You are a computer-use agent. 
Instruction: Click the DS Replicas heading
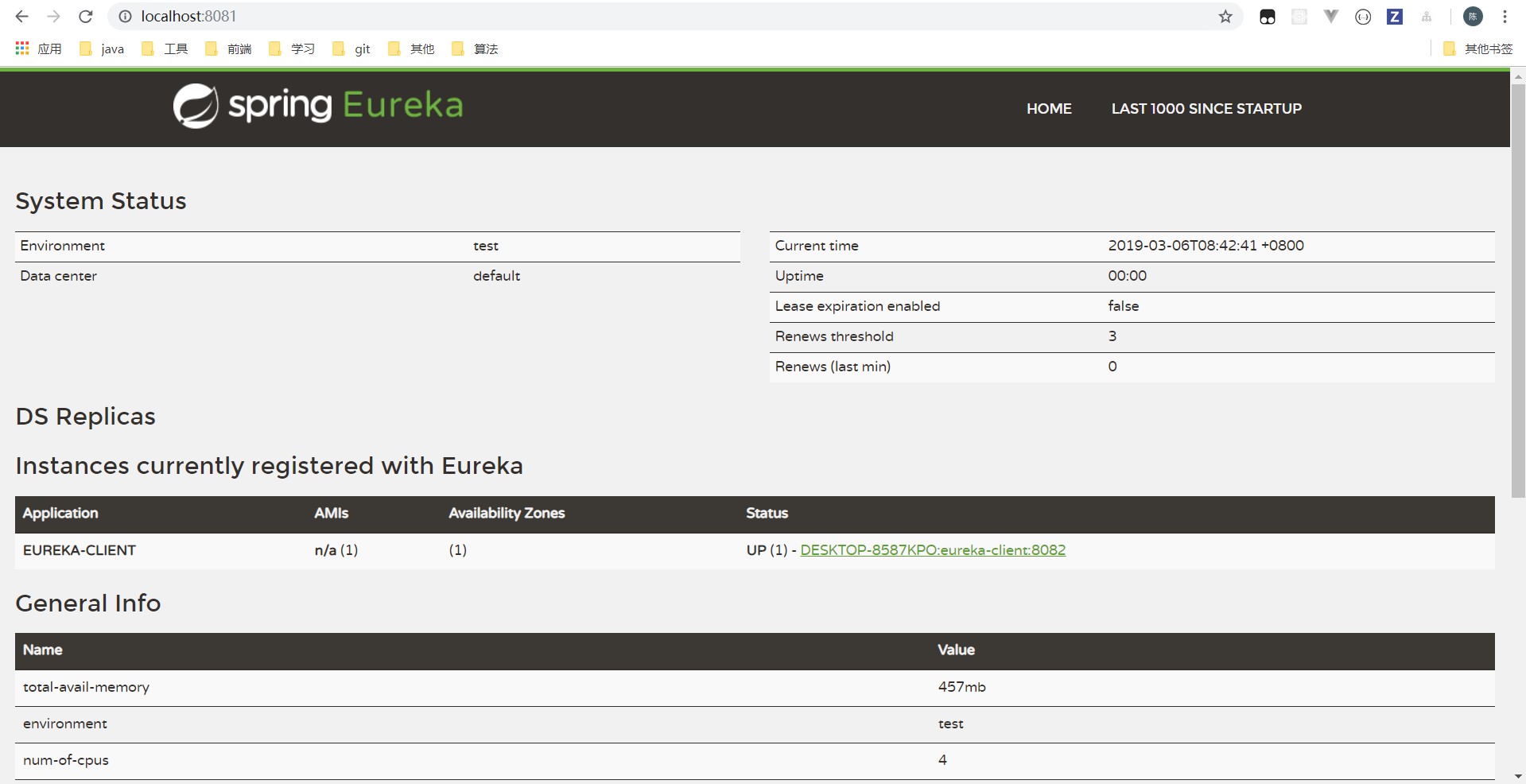pyautogui.click(x=86, y=417)
